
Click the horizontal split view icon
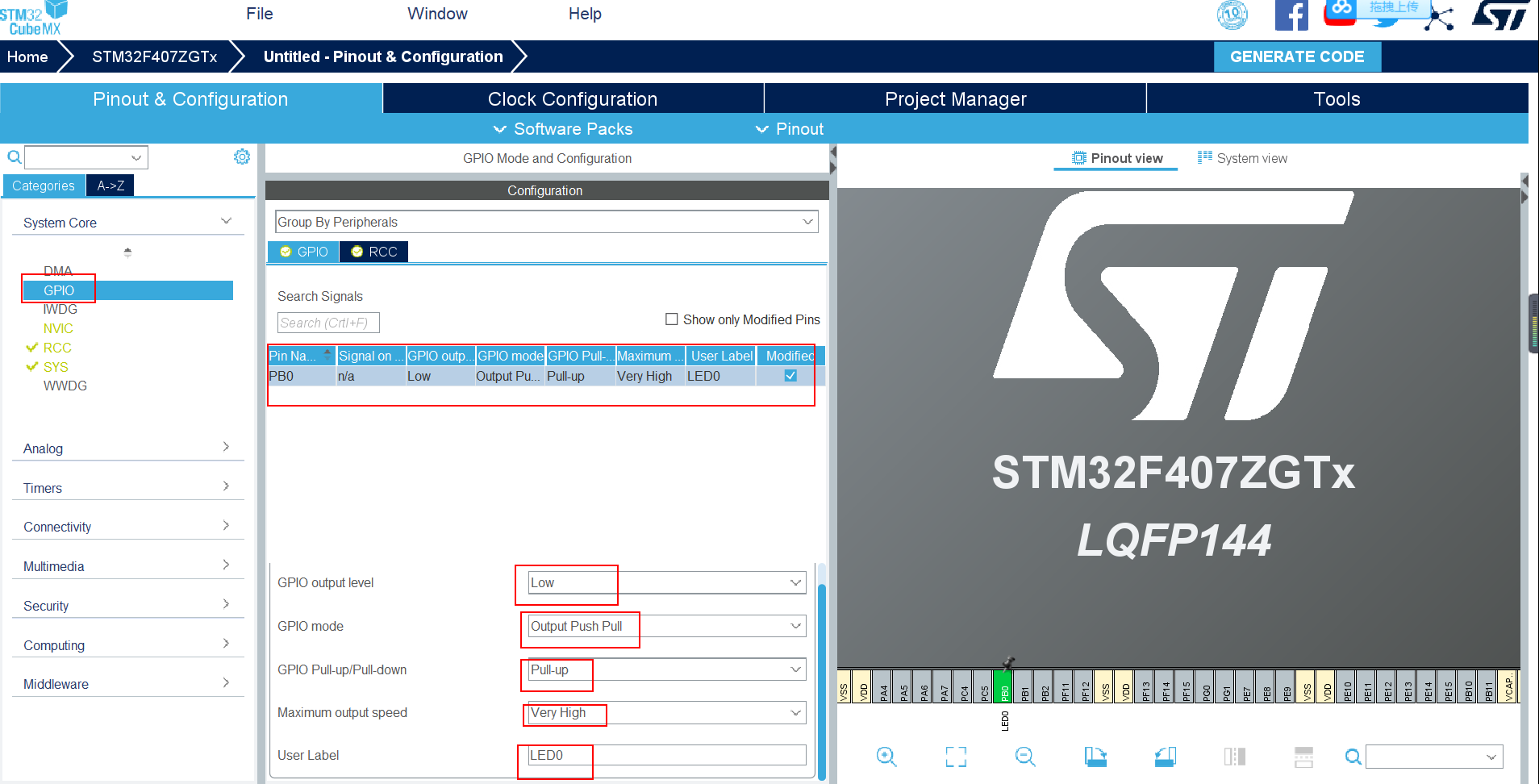[x=1304, y=757]
